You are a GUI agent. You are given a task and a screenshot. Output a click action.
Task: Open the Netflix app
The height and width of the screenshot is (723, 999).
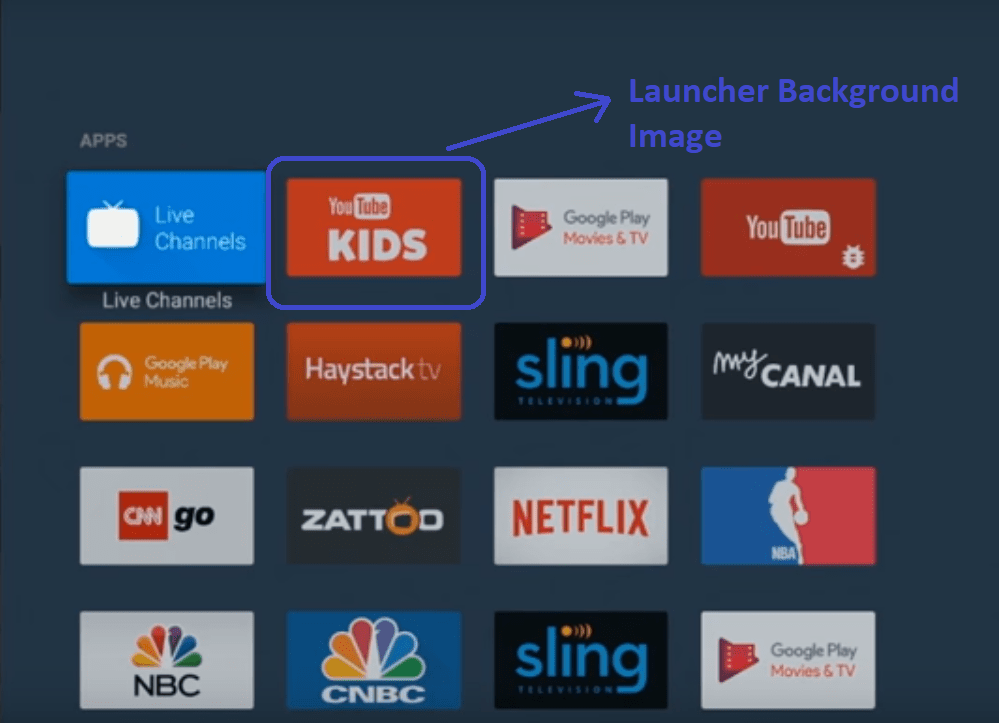(581, 516)
